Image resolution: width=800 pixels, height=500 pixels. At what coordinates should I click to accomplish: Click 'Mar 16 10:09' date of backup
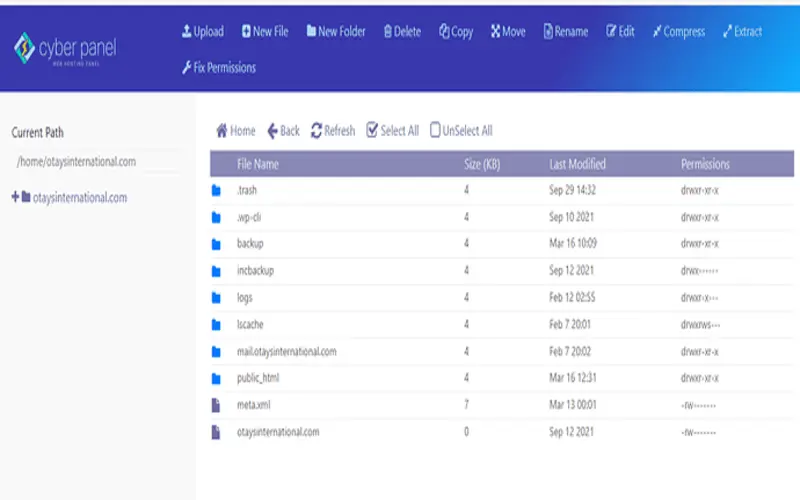[x=573, y=243]
